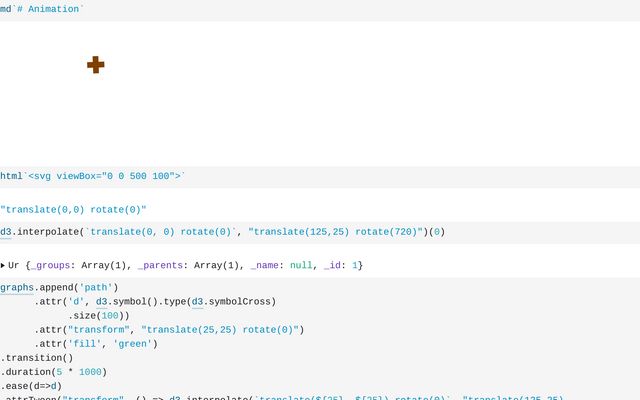Click the md `# Animation` cell

(42, 8)
